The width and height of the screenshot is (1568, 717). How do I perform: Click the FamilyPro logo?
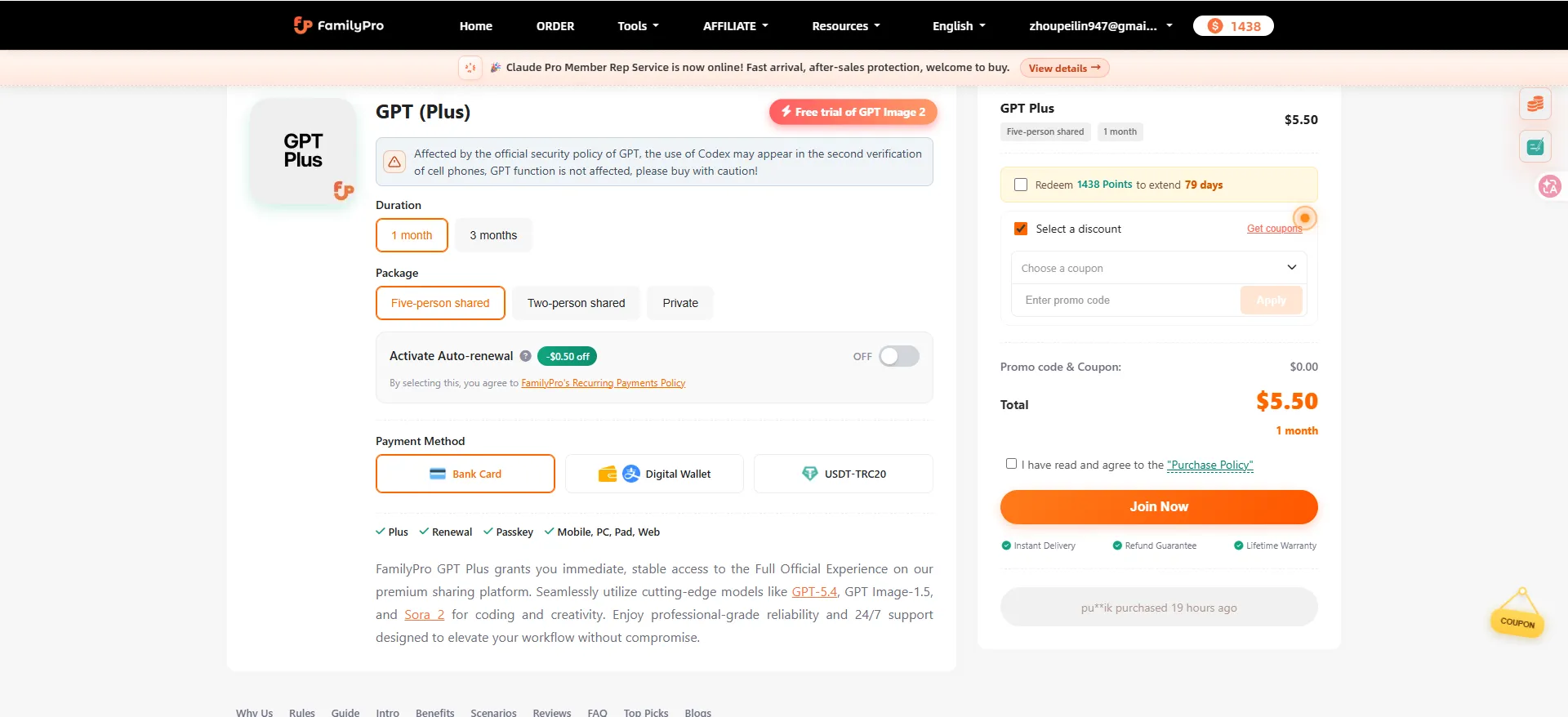338,25
